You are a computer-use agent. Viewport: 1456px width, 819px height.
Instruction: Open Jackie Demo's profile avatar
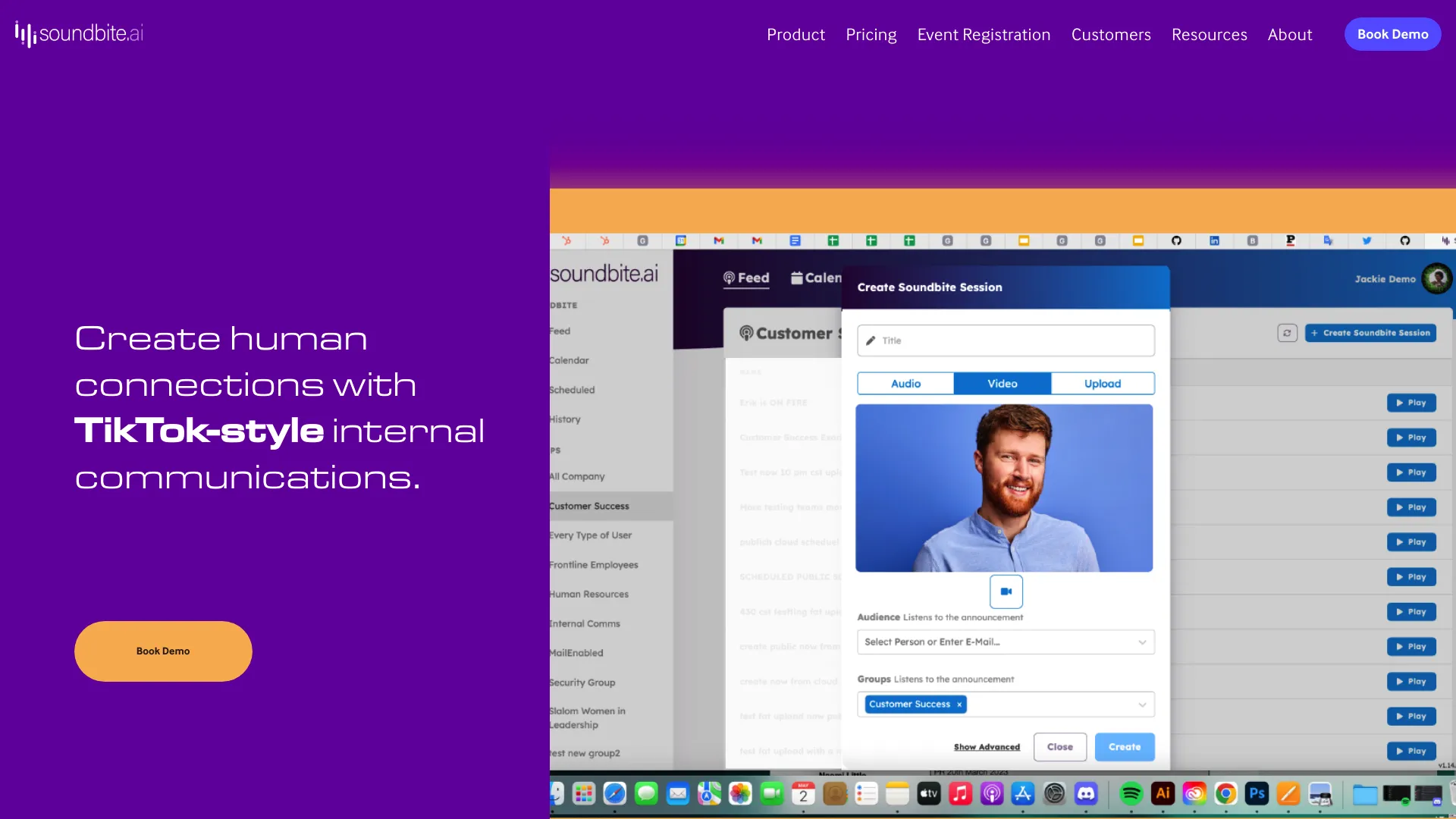(1437, 278)
